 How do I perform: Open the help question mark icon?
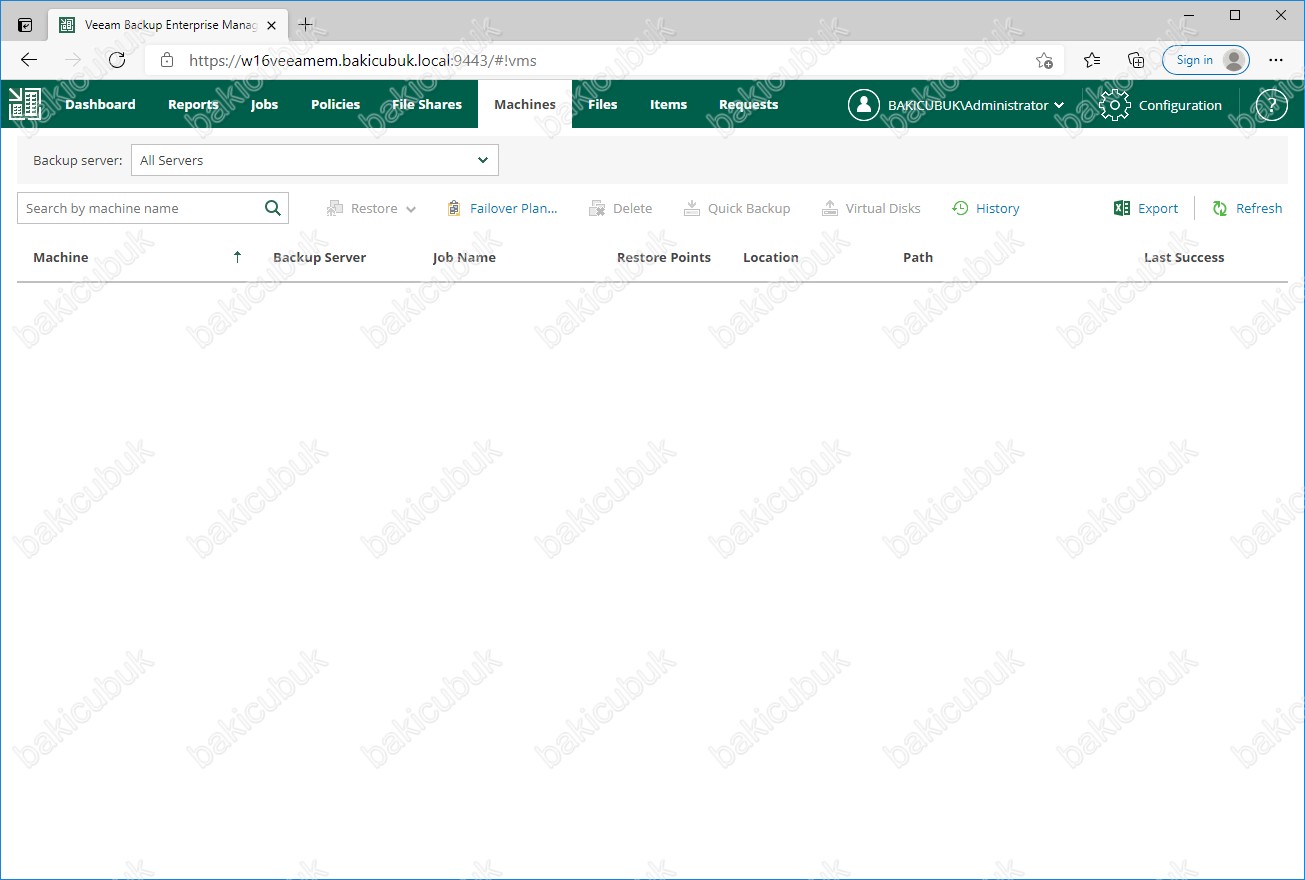pyautogui.click(x=1271, y=105)
